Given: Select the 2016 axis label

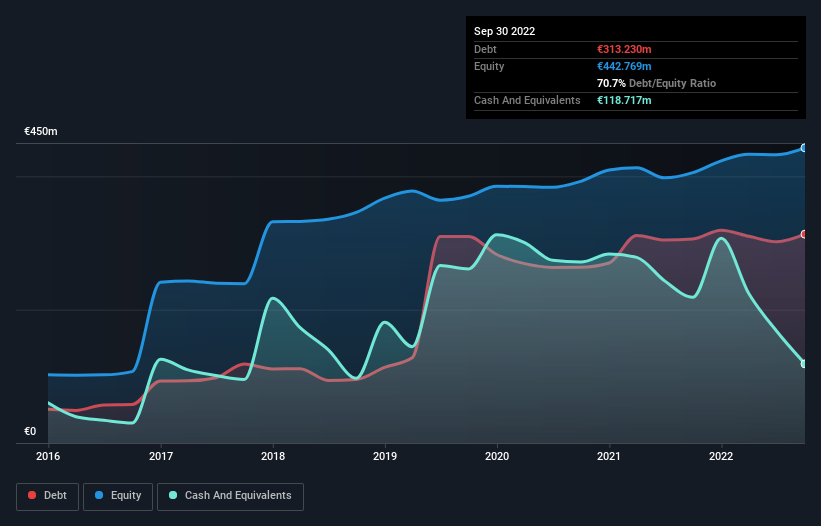Looking at the screenshot, I should click(x=48, y=456).
